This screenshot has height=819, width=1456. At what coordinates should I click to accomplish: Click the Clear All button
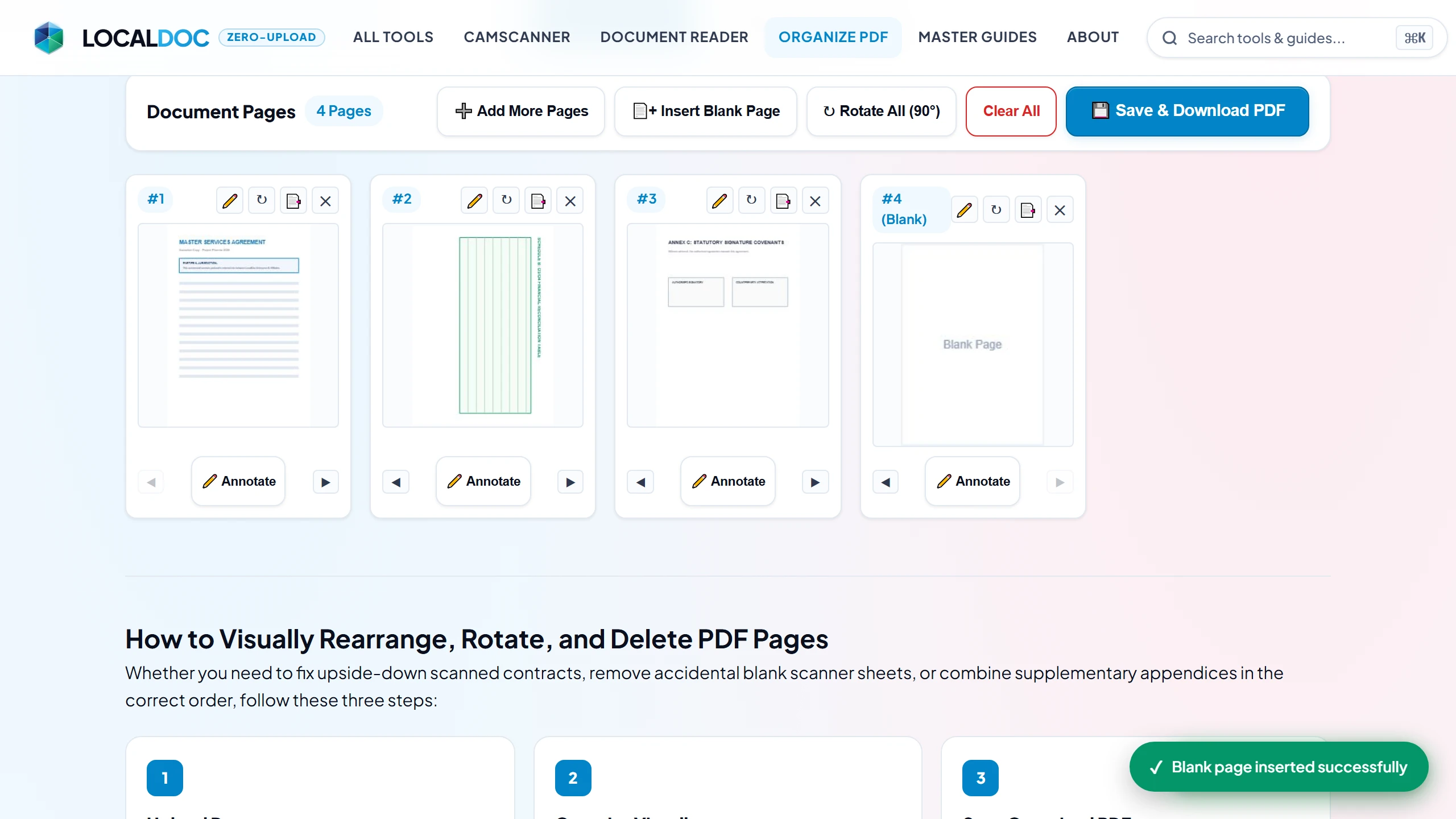click(x=1011, y=111)
